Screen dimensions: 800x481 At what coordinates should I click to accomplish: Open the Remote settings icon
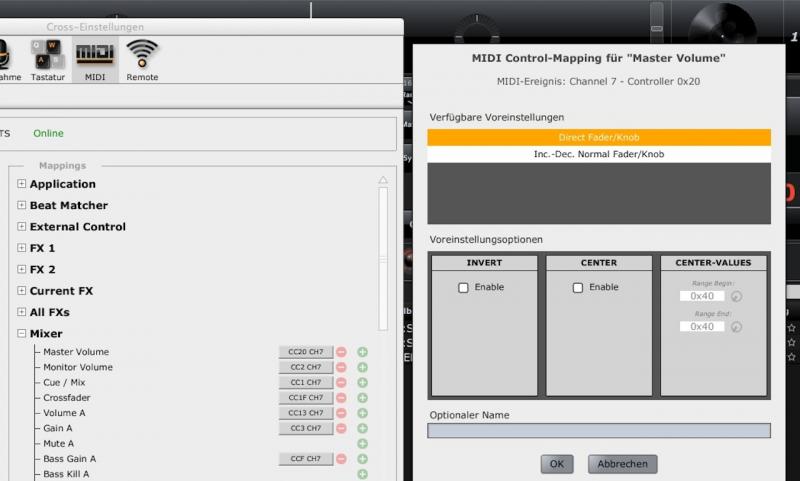click(x=142, y=60)
